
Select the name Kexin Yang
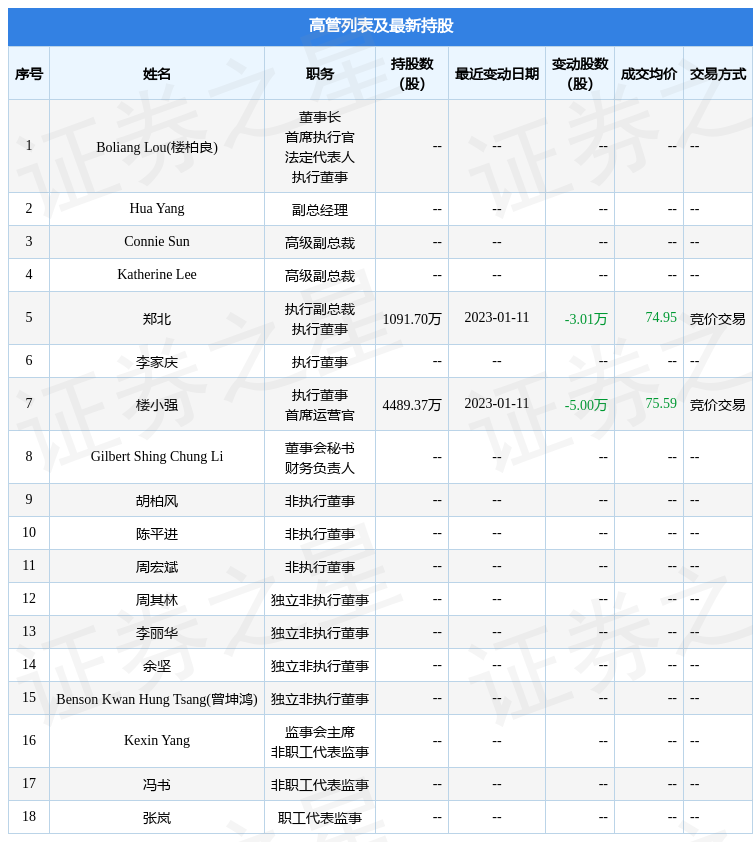[157, 741]
